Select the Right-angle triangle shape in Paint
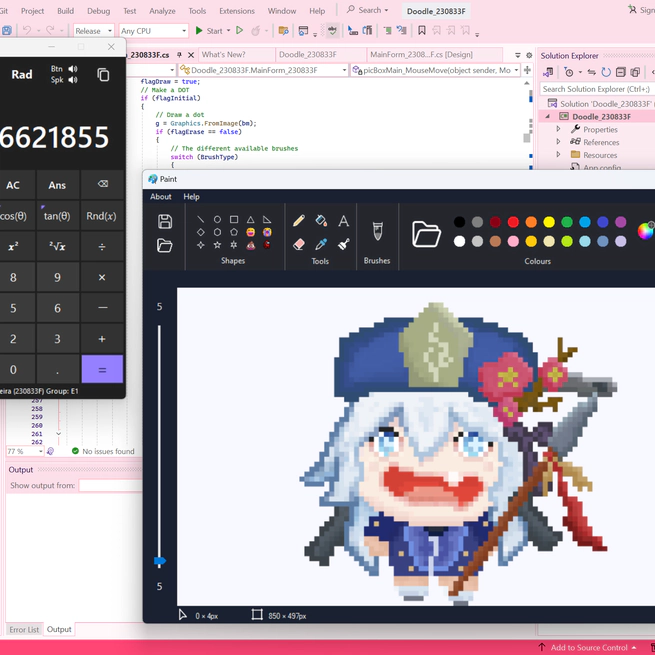Viewport: 655px width, 655px height. click(267, 219)
